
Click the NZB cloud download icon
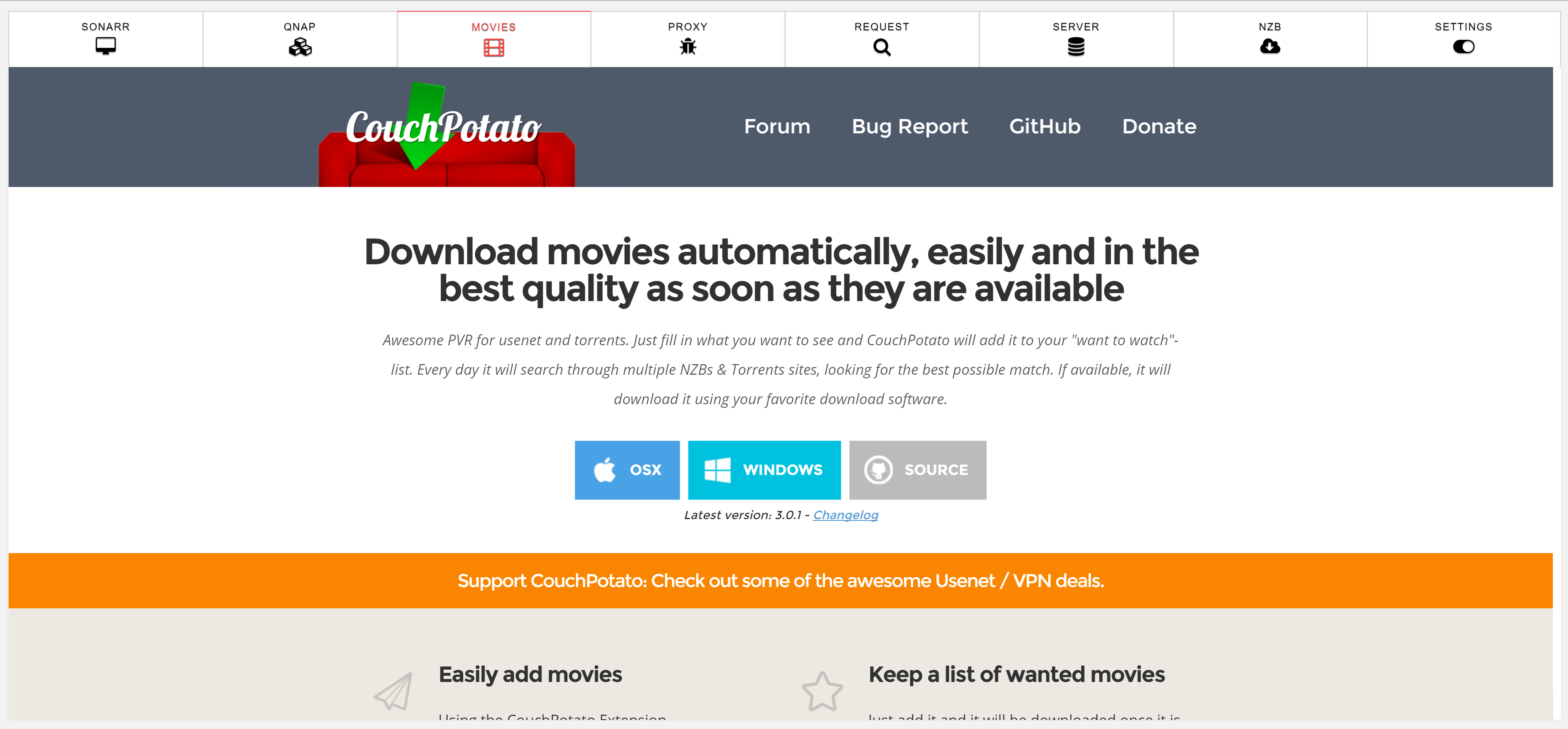click(1270, 47)
